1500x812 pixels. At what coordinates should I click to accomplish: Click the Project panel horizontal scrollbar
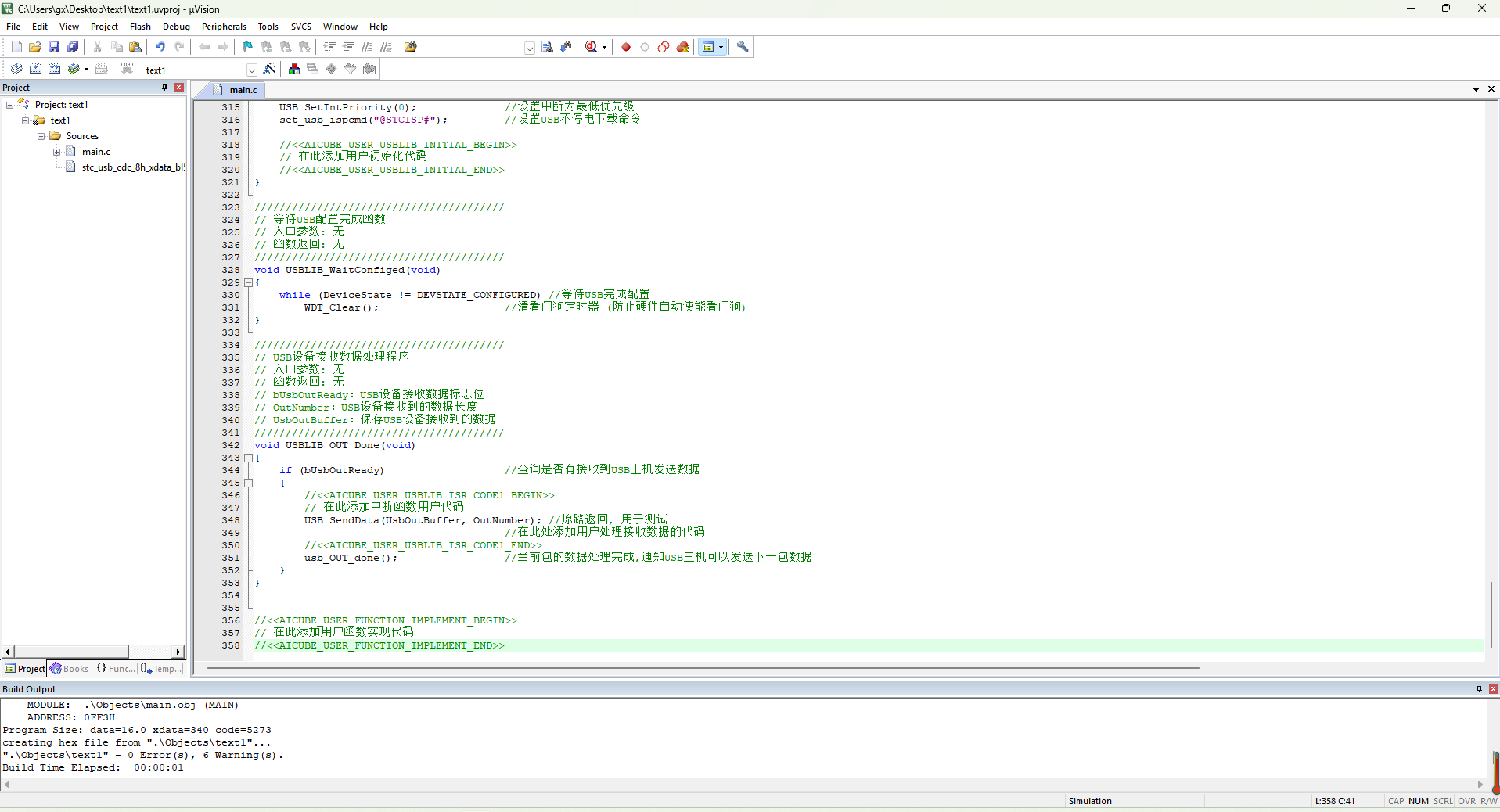point(92,652)
